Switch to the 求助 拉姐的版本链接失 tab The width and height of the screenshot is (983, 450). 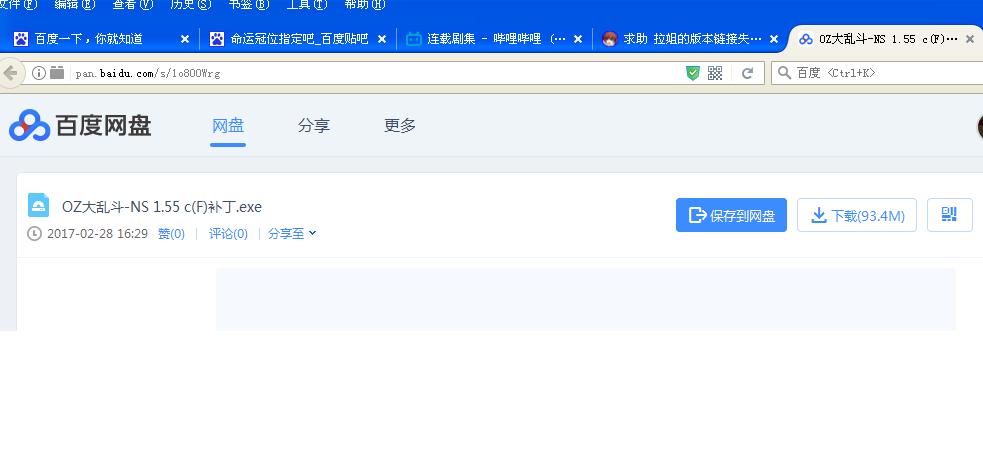pyautogui.click(x=692, y=39)
